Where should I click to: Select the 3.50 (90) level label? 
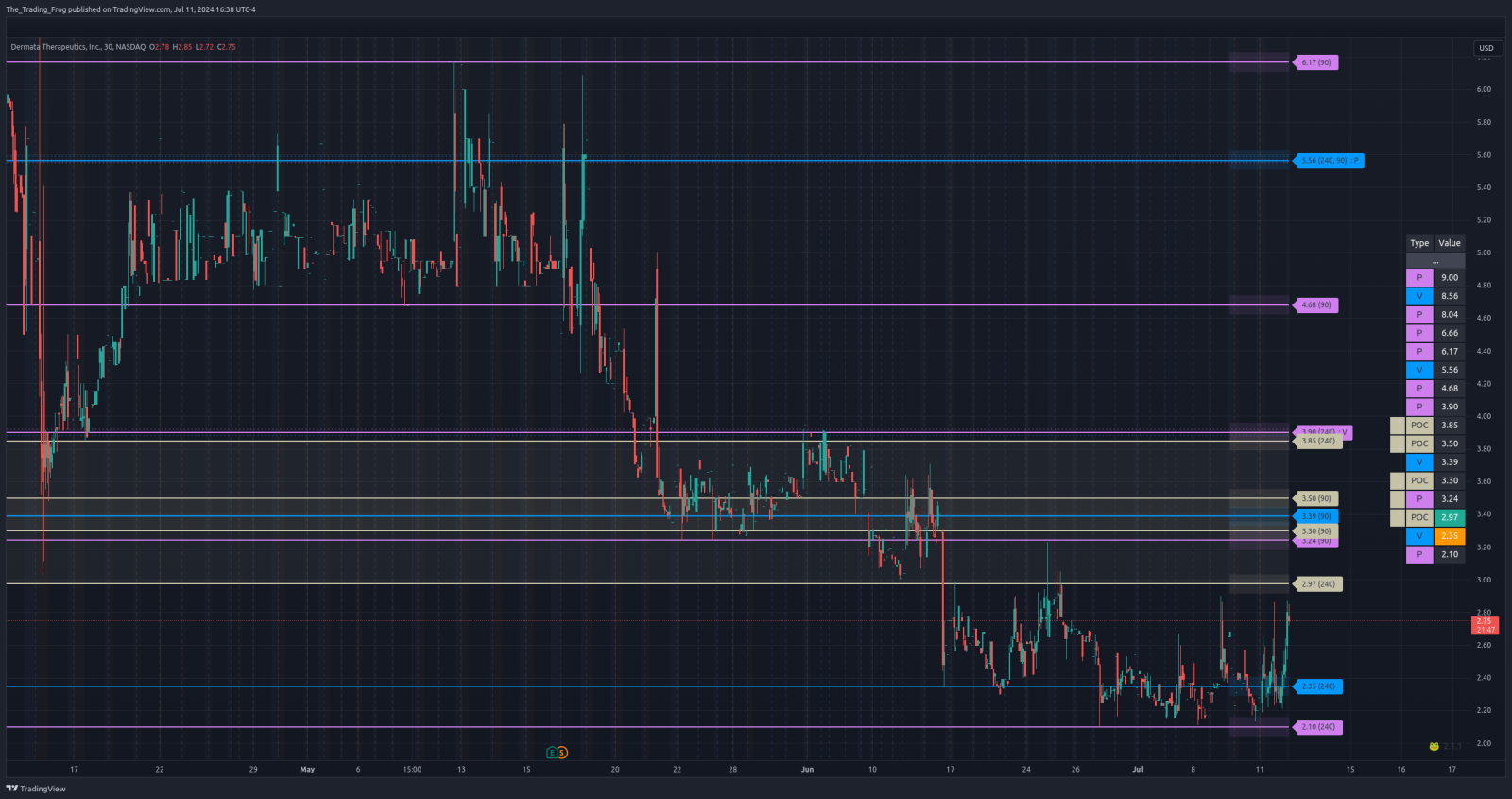tap(1316, 498)
